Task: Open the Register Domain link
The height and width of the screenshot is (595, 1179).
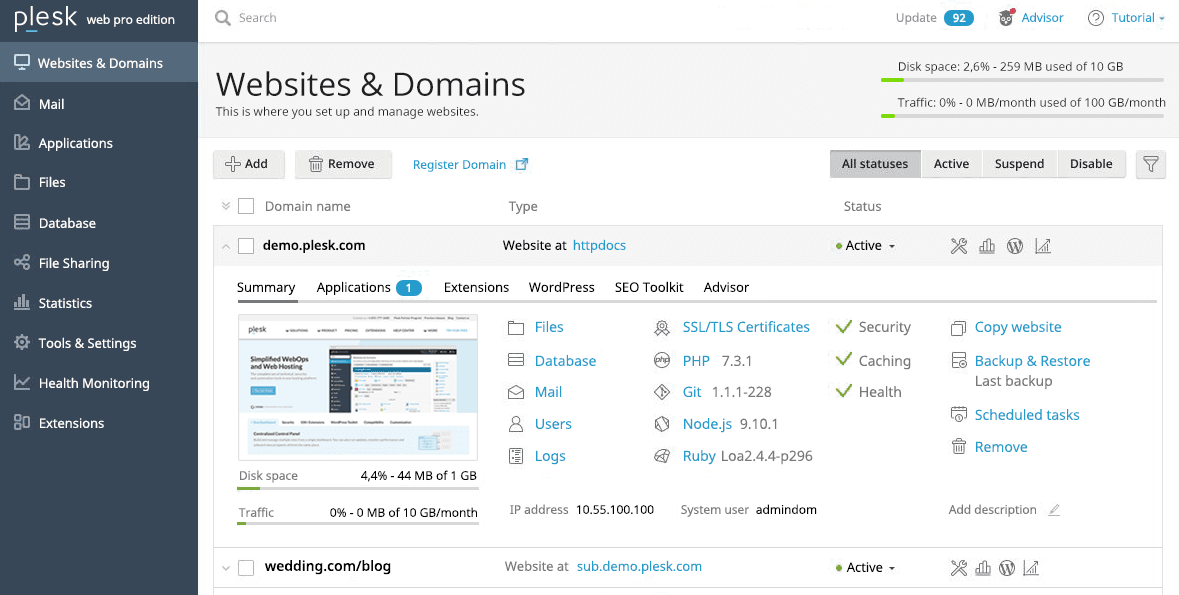Action: coord(471,165)
